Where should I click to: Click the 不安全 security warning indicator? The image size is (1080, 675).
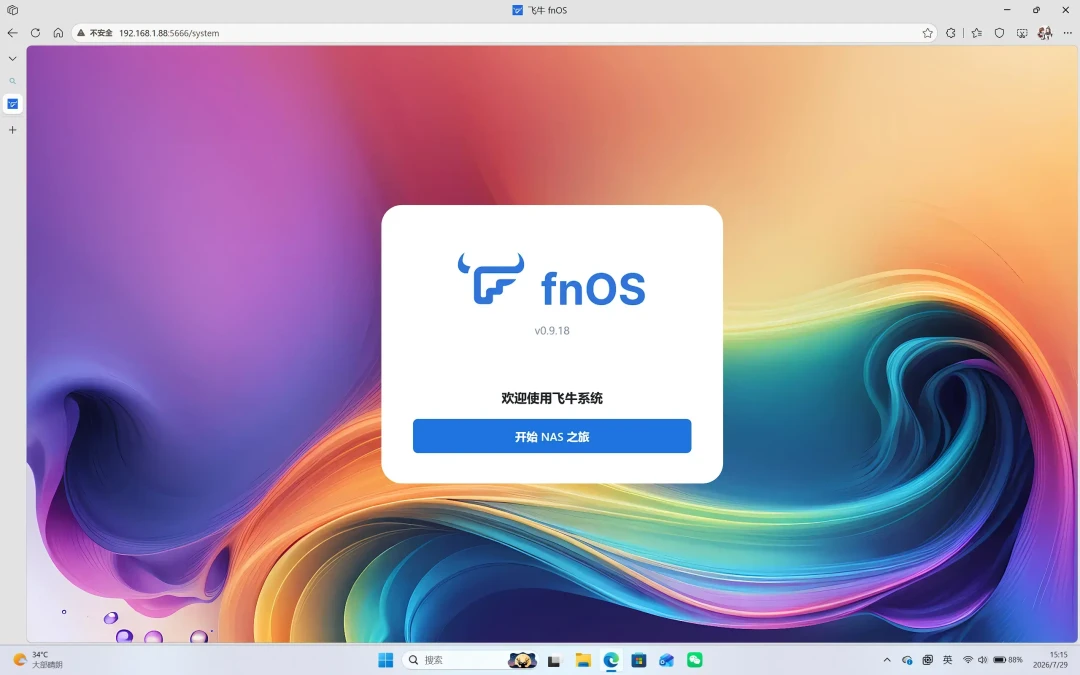tap(94, 32)
